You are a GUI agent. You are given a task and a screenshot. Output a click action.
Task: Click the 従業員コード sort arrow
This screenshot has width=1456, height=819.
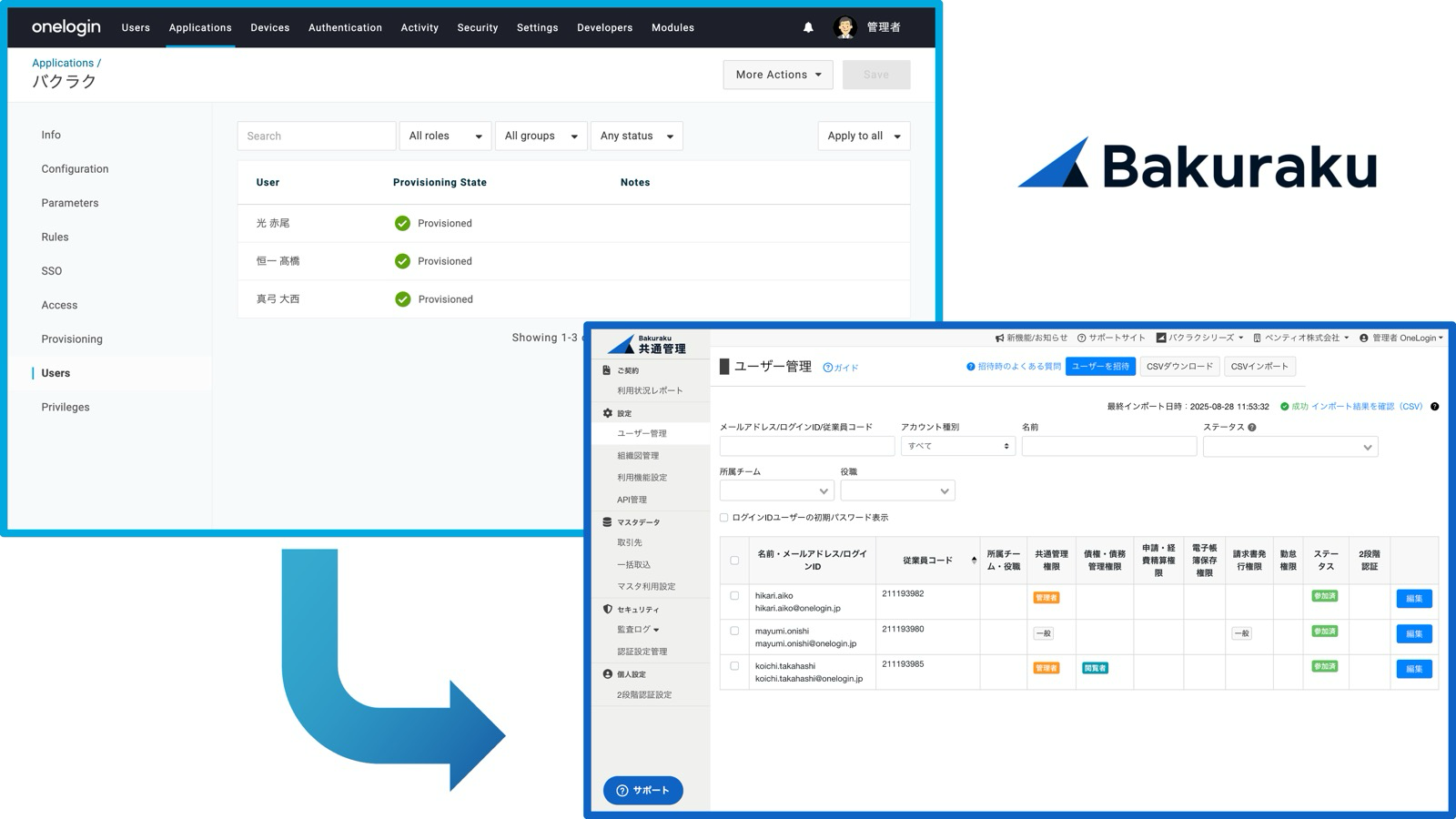974,561
